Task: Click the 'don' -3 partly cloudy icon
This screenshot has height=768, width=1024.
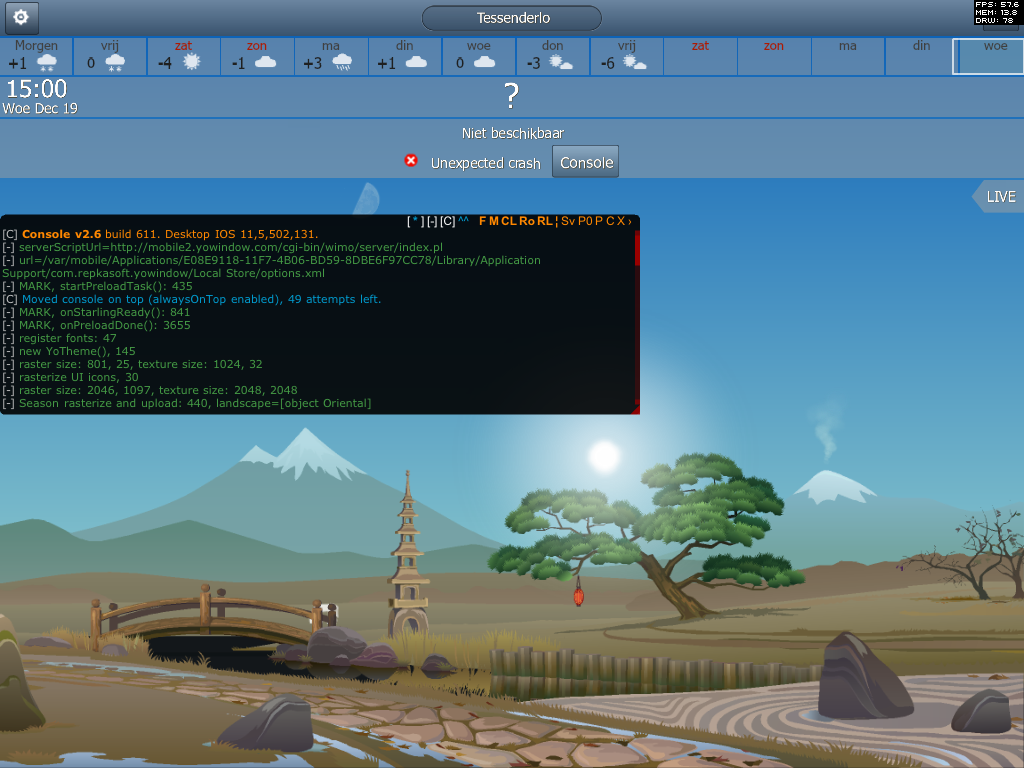Action: click(x=562, y=63)
